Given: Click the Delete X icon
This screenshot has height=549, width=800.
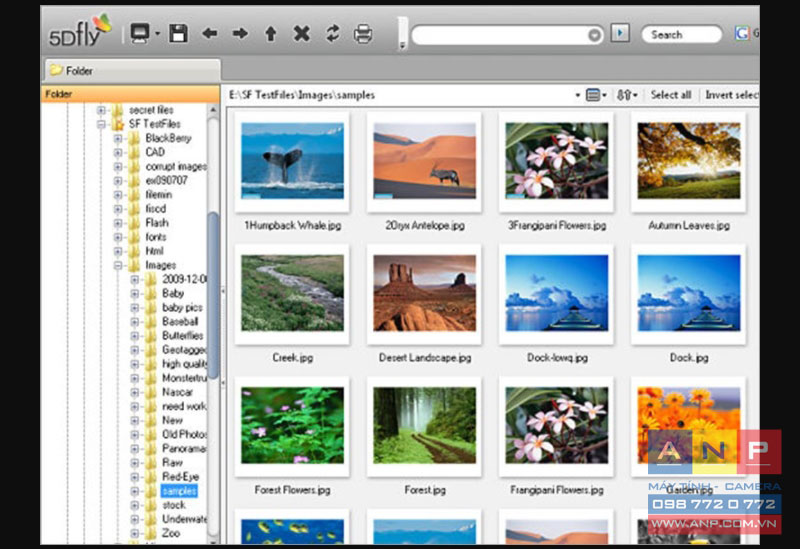Looking at the screenshot, I should coord(302,34).
